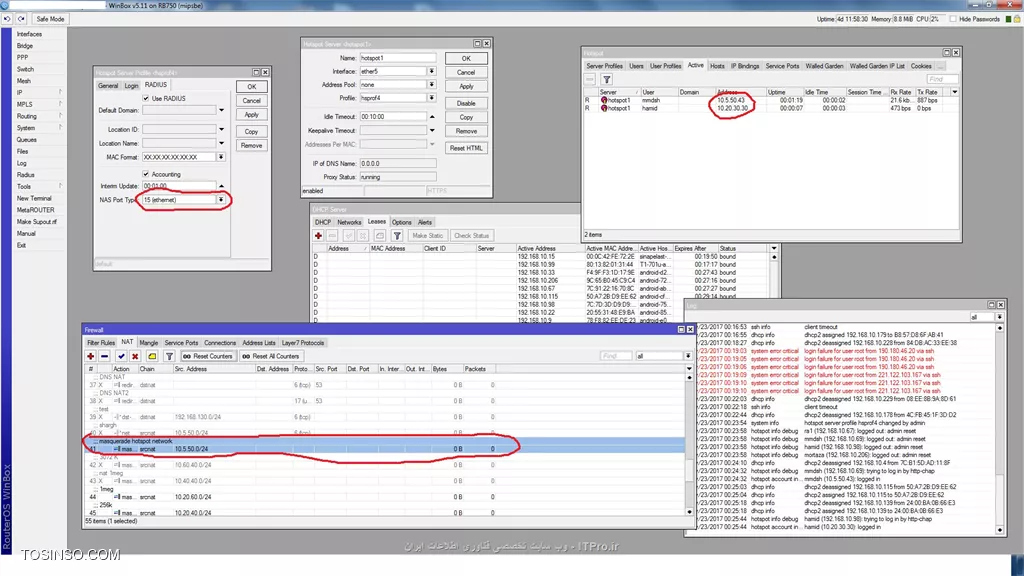Click the undo arrow in WinBox top toolbar
The image size is (1024, 576).
[7, 19]
